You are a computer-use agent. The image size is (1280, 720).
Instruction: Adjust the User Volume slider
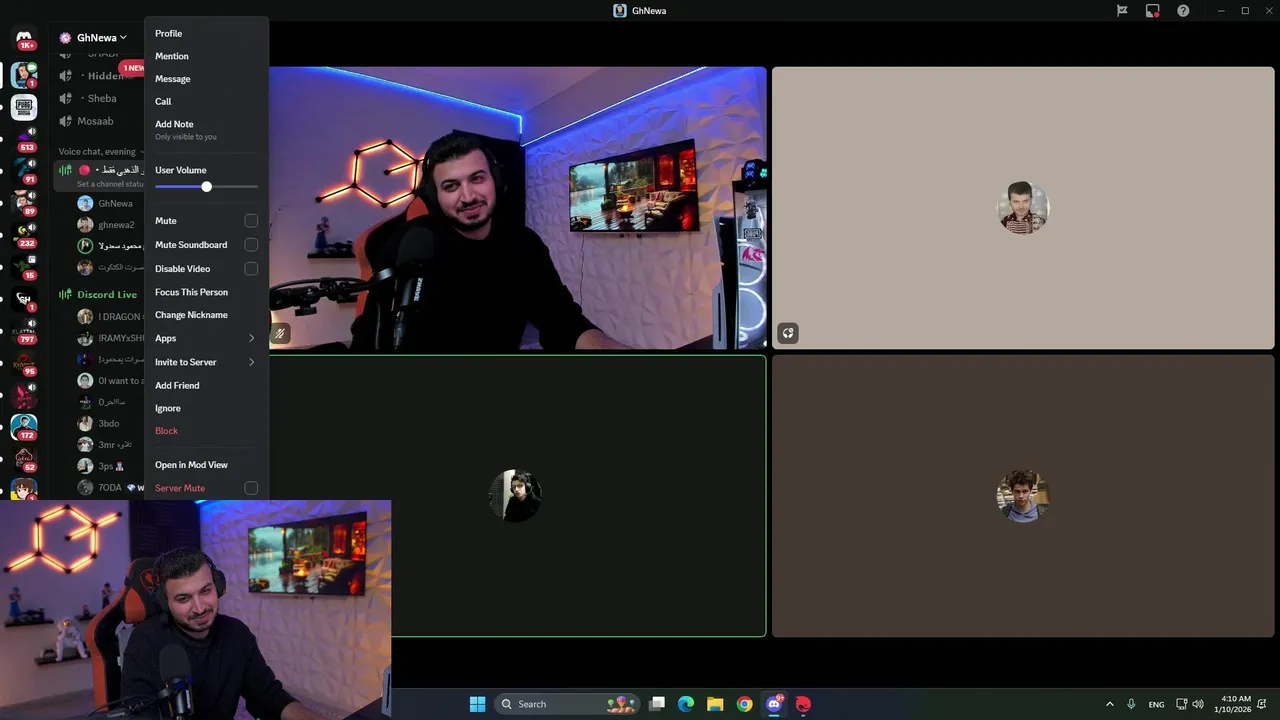pyautogui.click(x=206, y=187)
